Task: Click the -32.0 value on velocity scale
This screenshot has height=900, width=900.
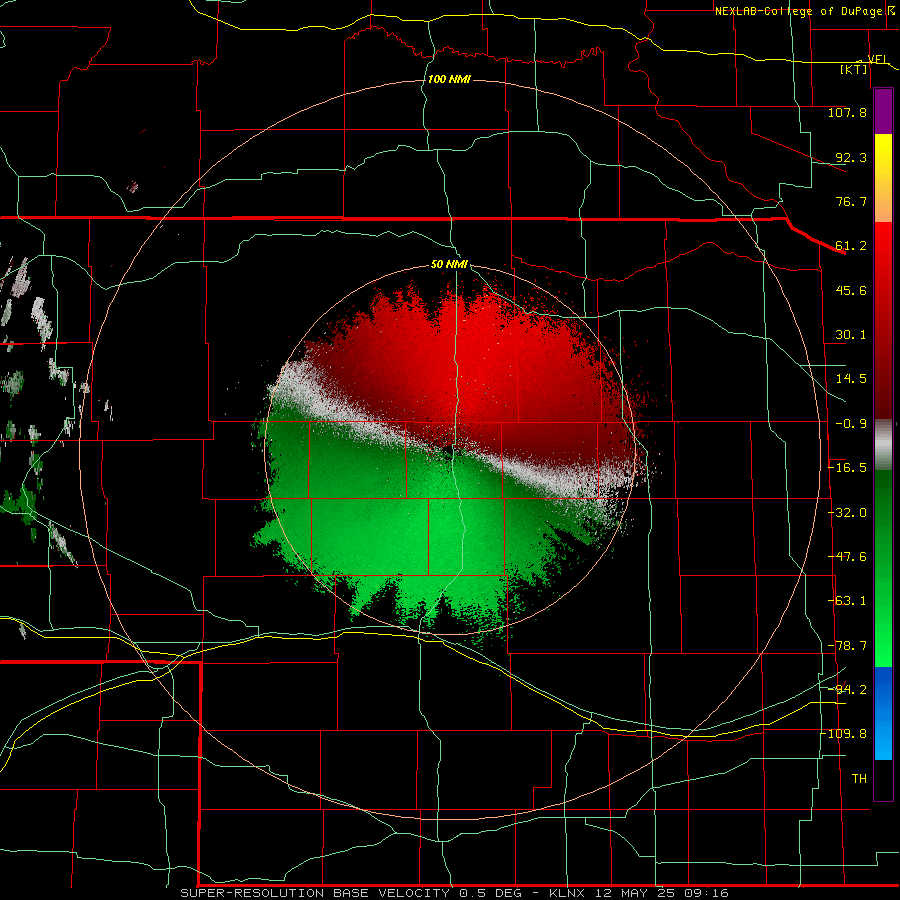Action: coord(847,513)
